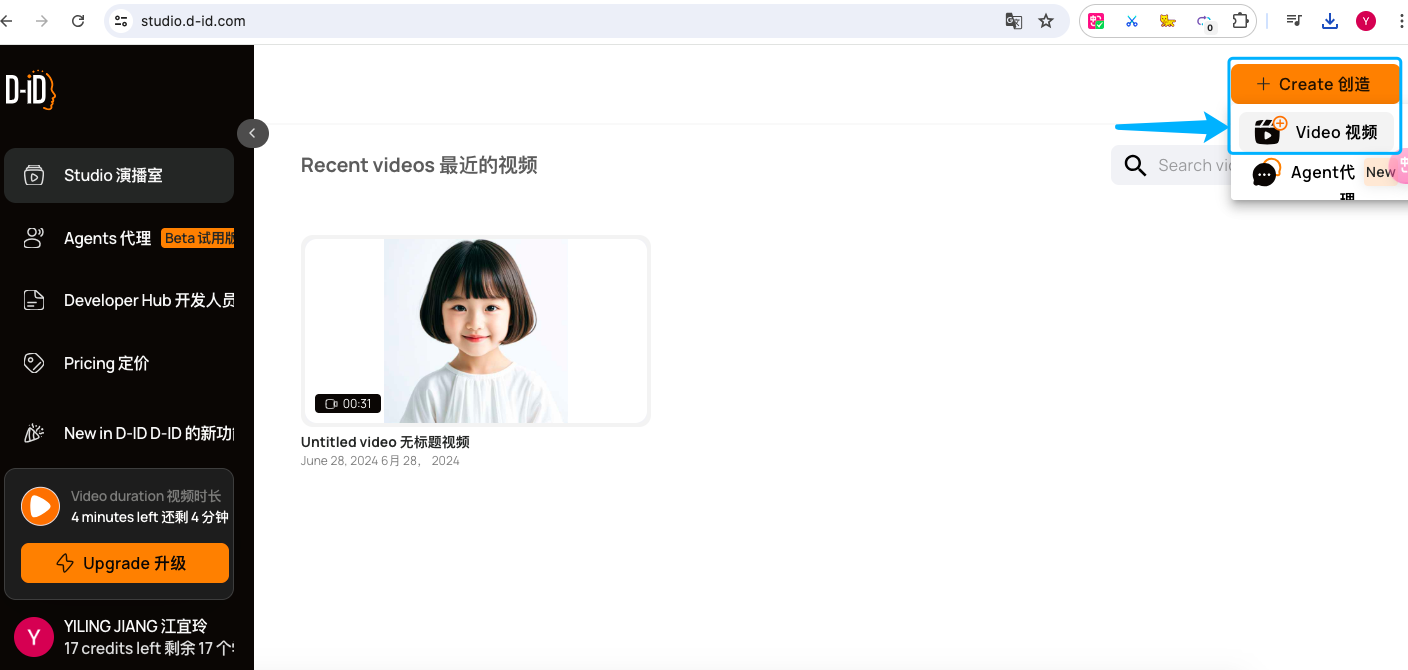1408x670 pixels.
Task: Click the Pricing tag icon
Action: point(34,363)
